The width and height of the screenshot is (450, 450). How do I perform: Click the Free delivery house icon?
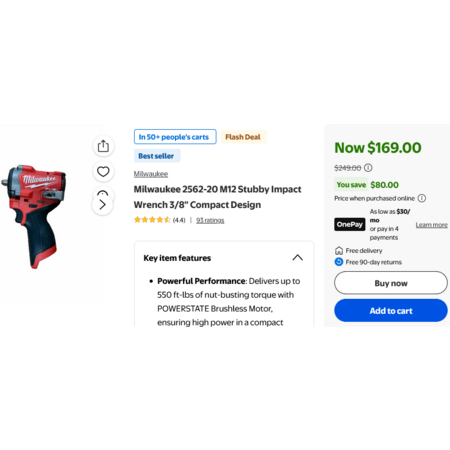pos(339,250)
